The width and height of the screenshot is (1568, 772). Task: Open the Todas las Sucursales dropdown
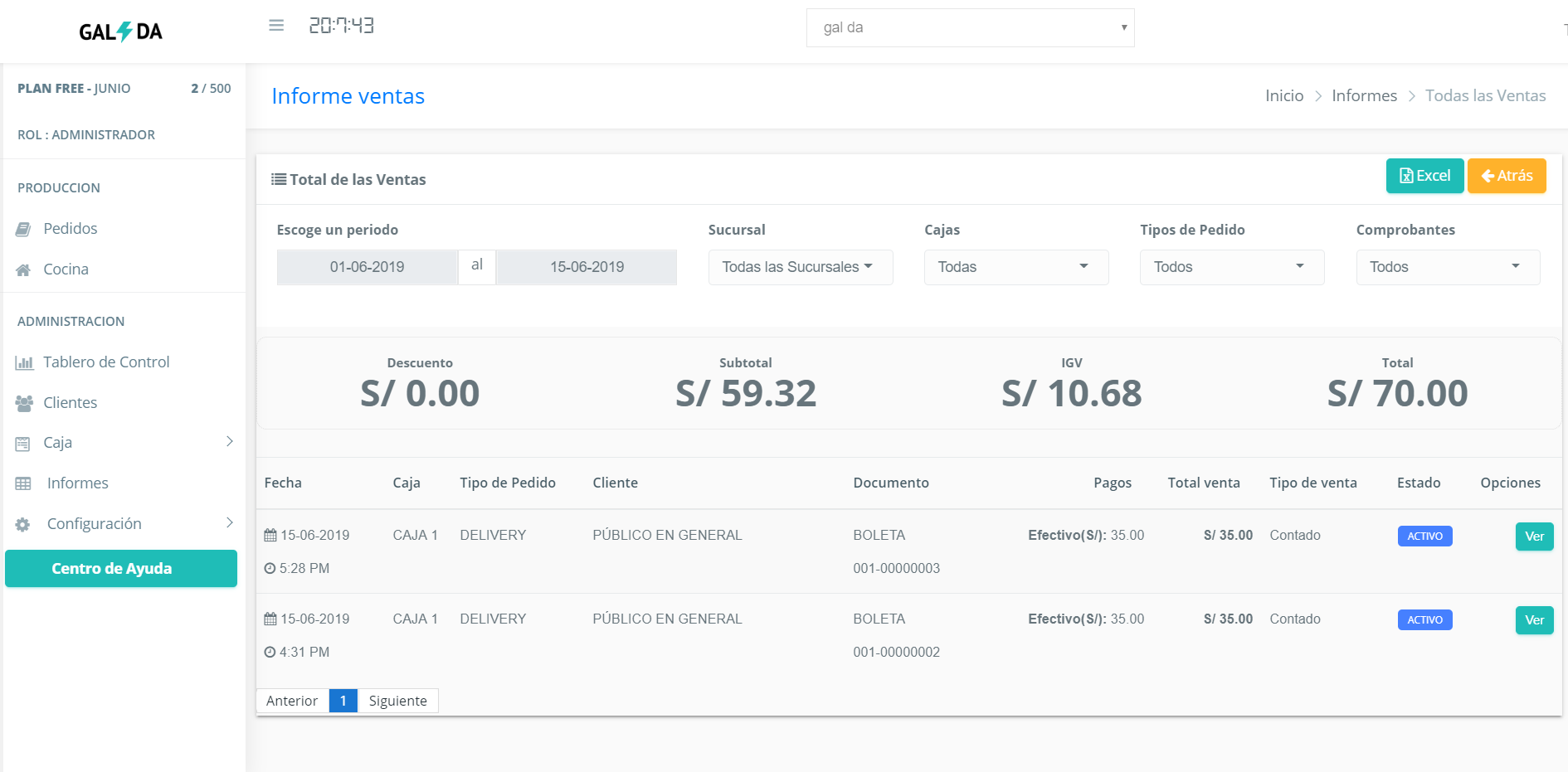tap(801, 267)
